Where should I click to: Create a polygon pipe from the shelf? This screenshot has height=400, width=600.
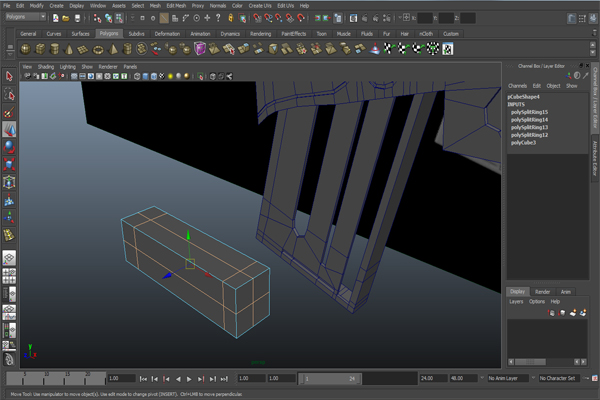(127, 49)
